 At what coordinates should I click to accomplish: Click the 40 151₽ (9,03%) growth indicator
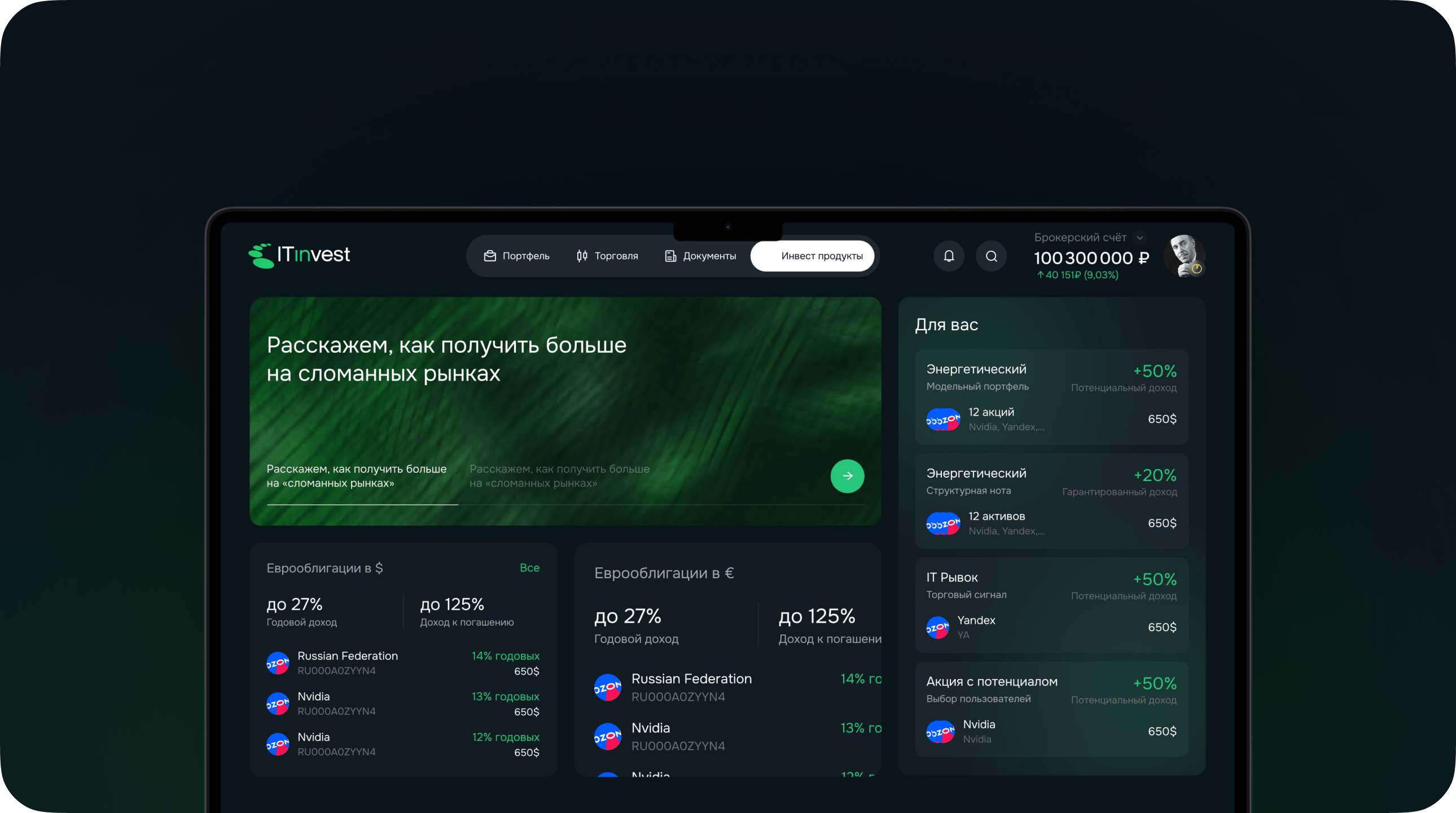click(x=1077, y=276)
